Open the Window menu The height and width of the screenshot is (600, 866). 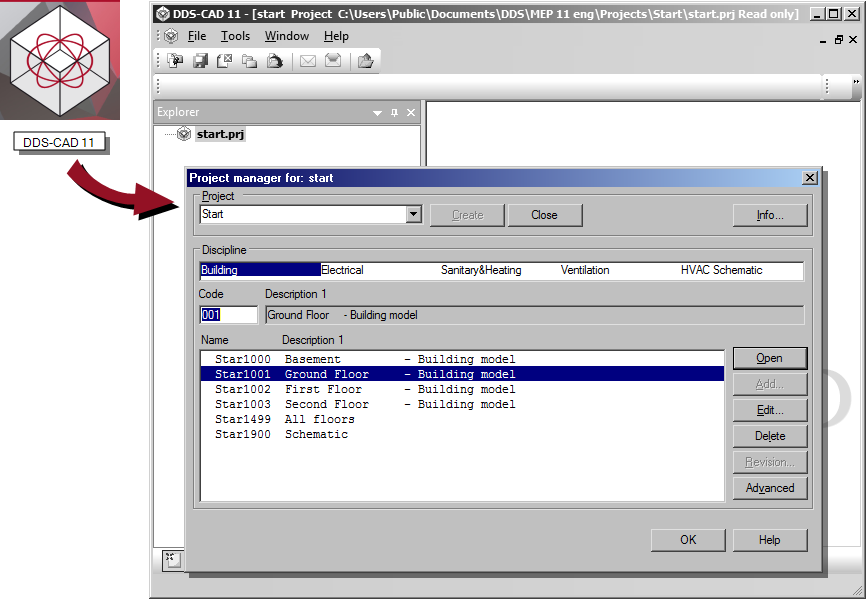pyautogui.click(x=287, y=36)
